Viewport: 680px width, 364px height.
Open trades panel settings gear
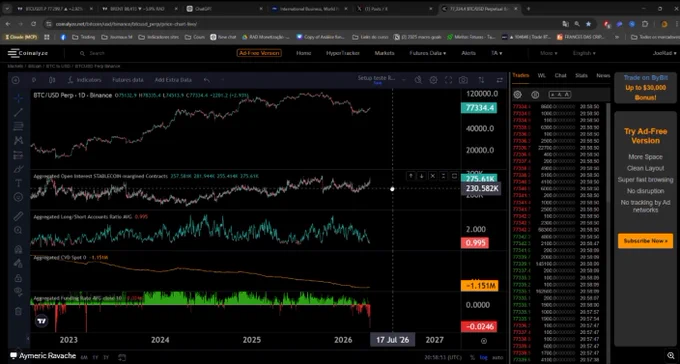point(517,95)
